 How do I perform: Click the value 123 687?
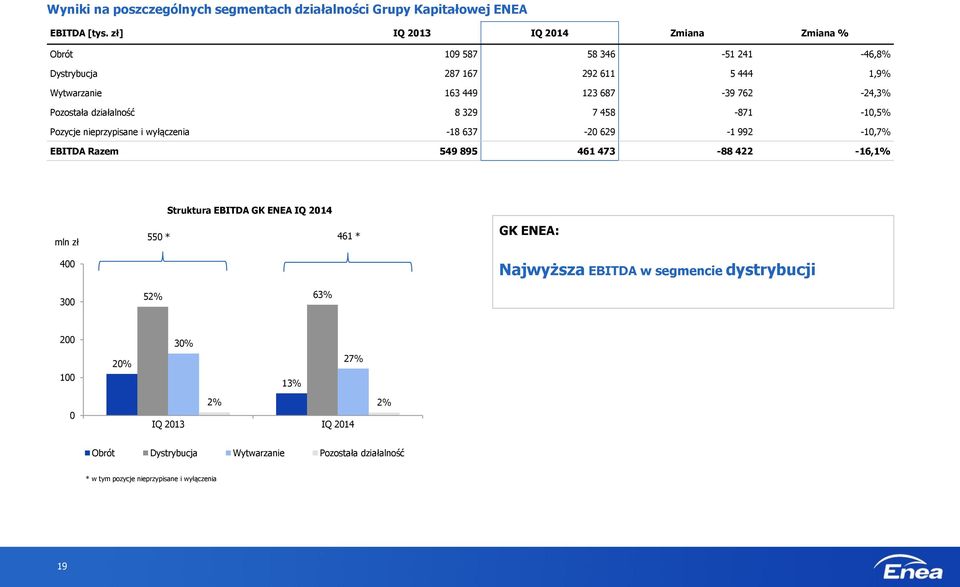coord(599,93)
